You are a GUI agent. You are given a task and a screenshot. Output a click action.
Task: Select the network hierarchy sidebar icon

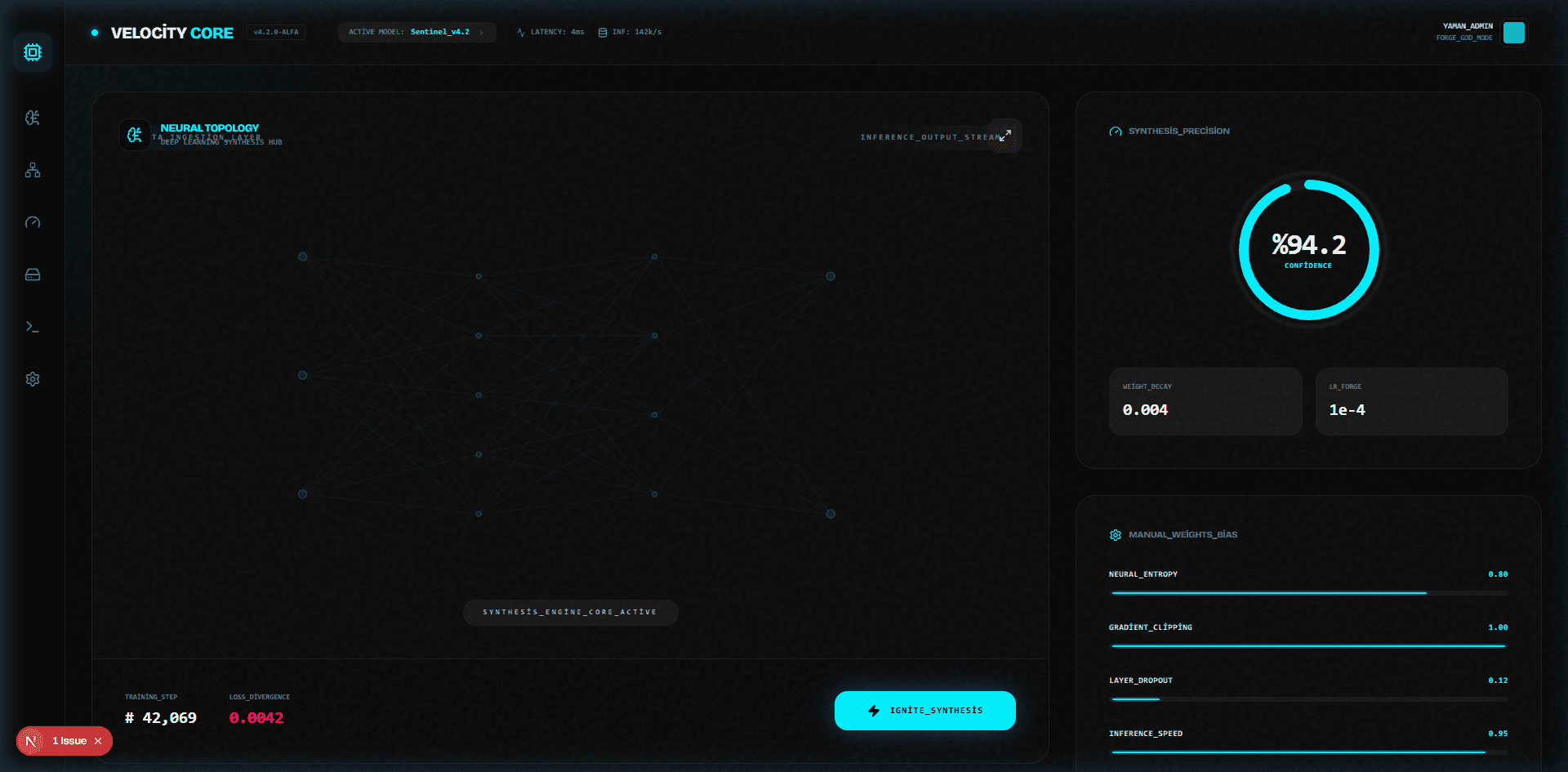(33, 170)
